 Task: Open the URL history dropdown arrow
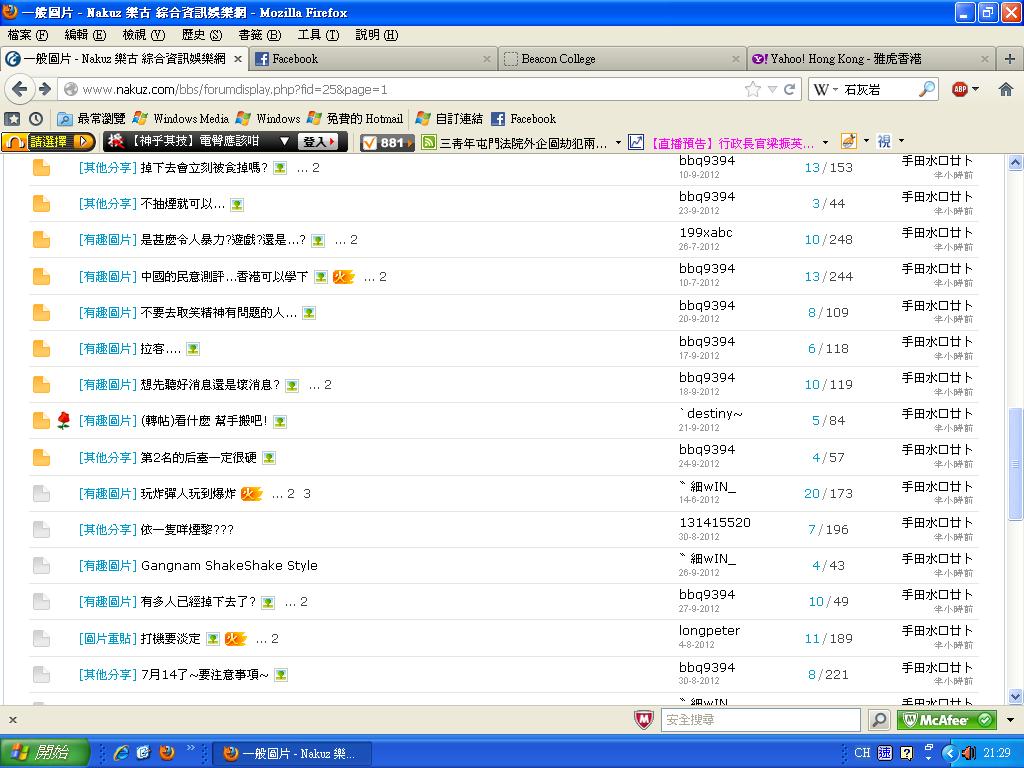pyautogui.click(x=772, y=89)
